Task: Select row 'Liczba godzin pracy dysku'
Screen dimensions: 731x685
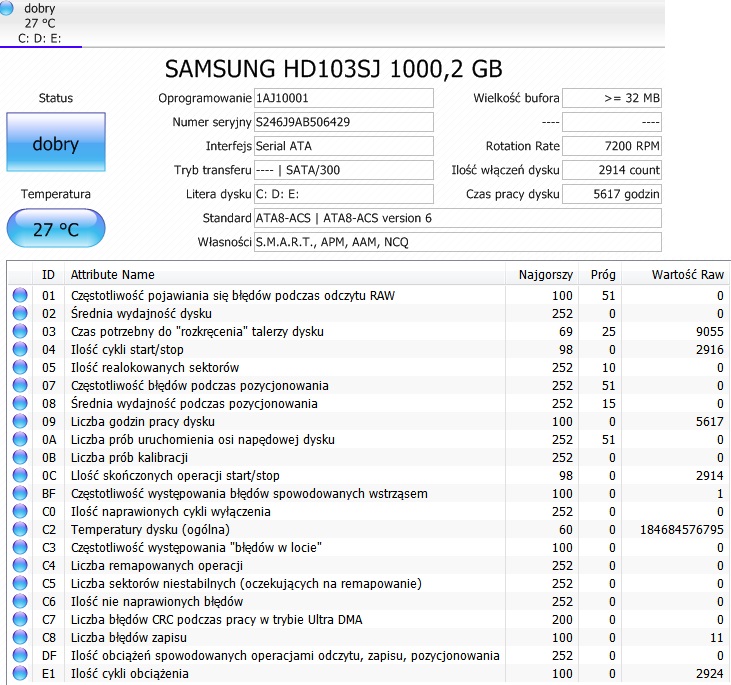Action: [x=367, y=422]
